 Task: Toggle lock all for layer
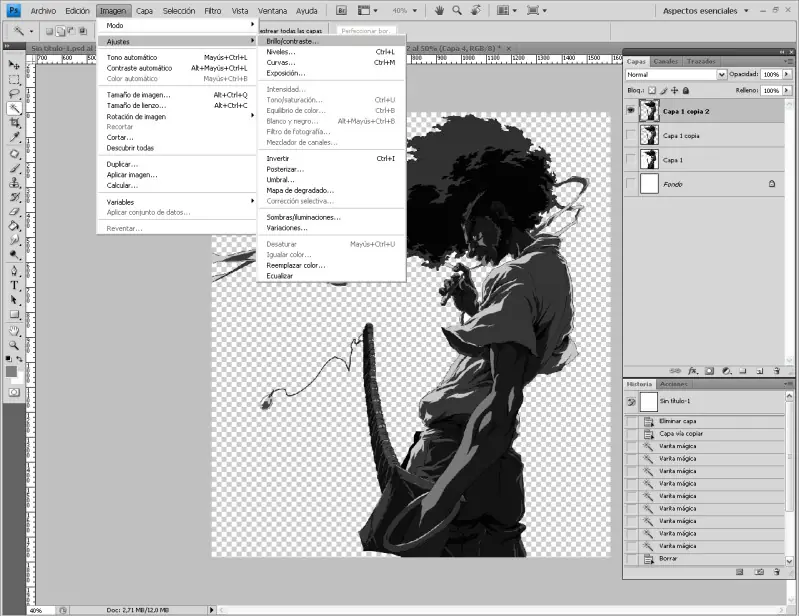click(686, 90)
